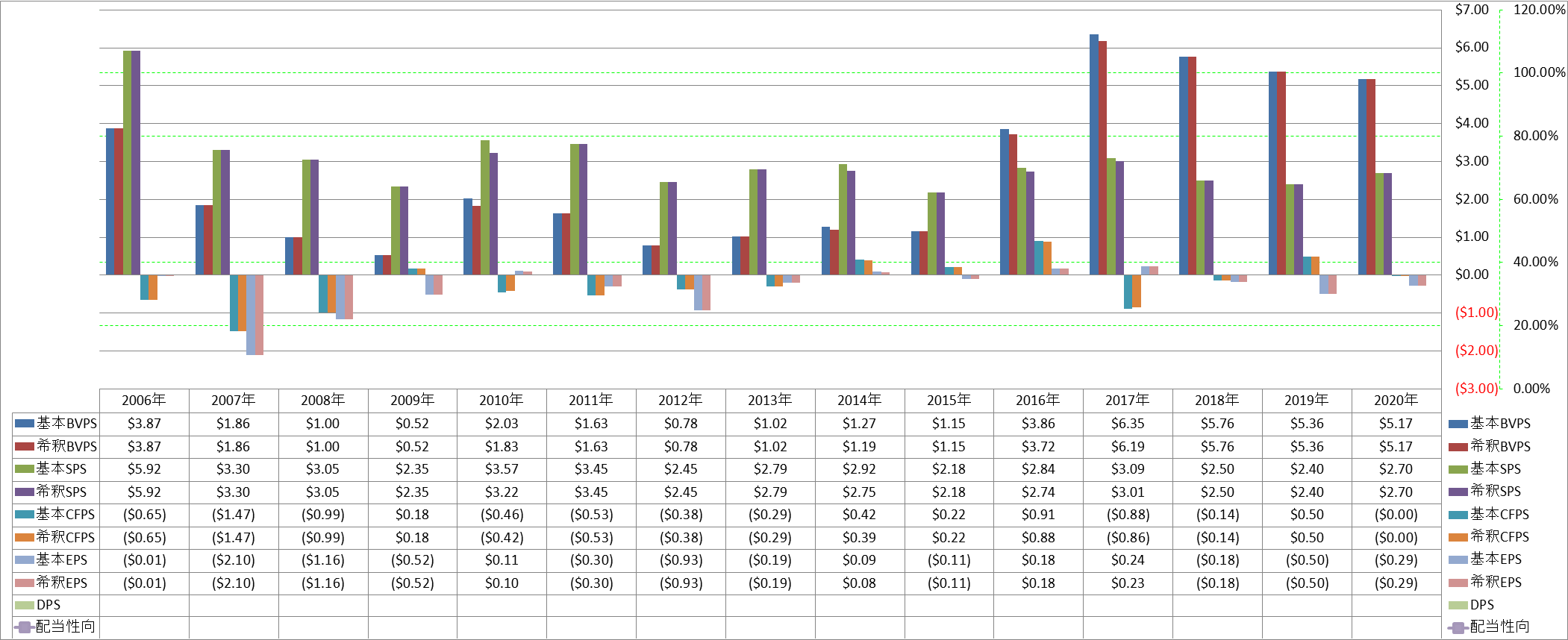1568x640 pixels.
Task: Click the 基本EPS label in right legend
Action: 1496,559
